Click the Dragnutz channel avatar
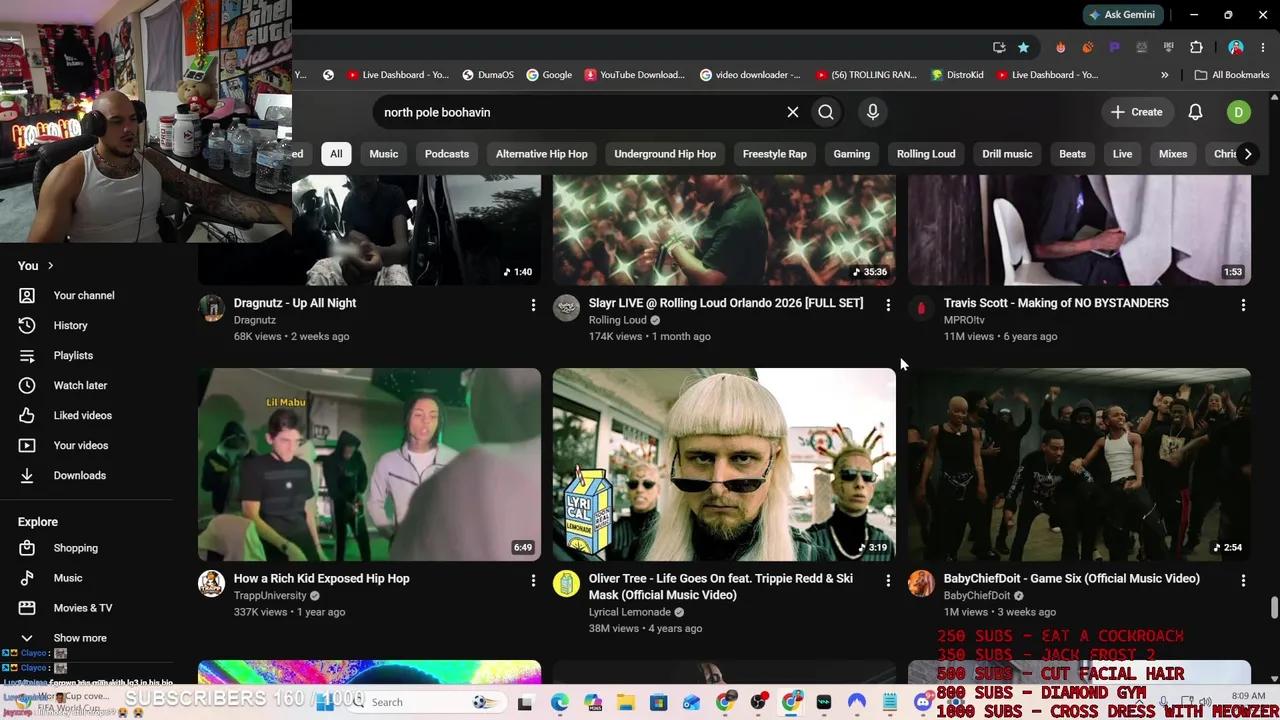The width and height of the screenshot is (1280, 720). tap(211, 308)
